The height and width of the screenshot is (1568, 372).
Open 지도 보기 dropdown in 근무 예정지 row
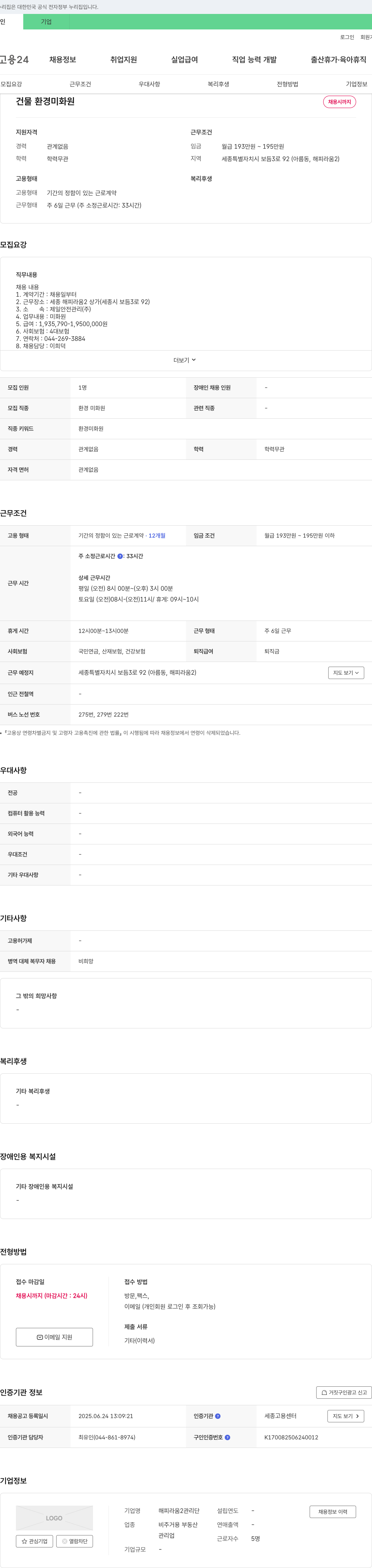pyautogui.click(x=346, y=672)
